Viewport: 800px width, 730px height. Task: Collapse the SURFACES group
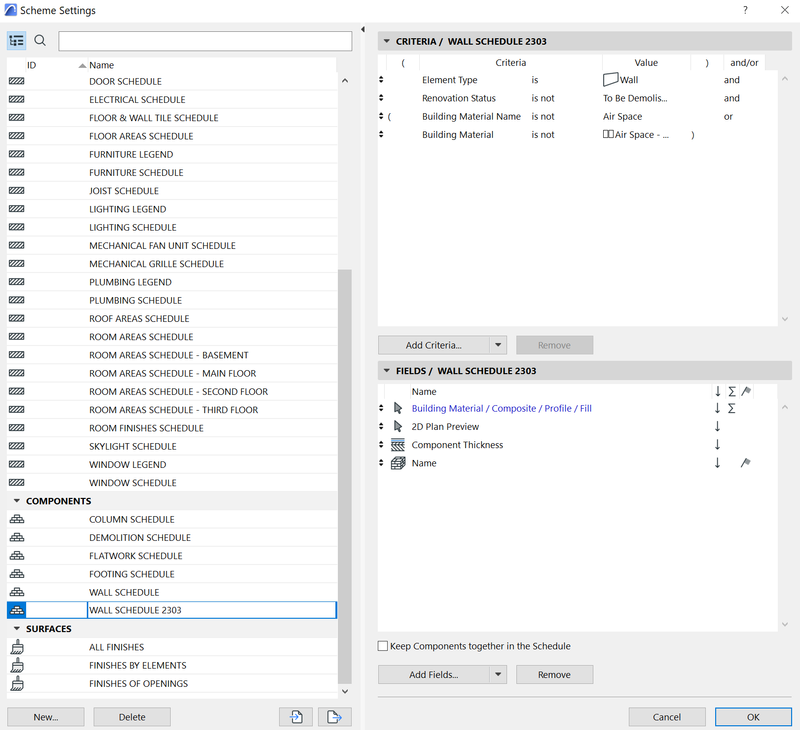pos(17,628)
